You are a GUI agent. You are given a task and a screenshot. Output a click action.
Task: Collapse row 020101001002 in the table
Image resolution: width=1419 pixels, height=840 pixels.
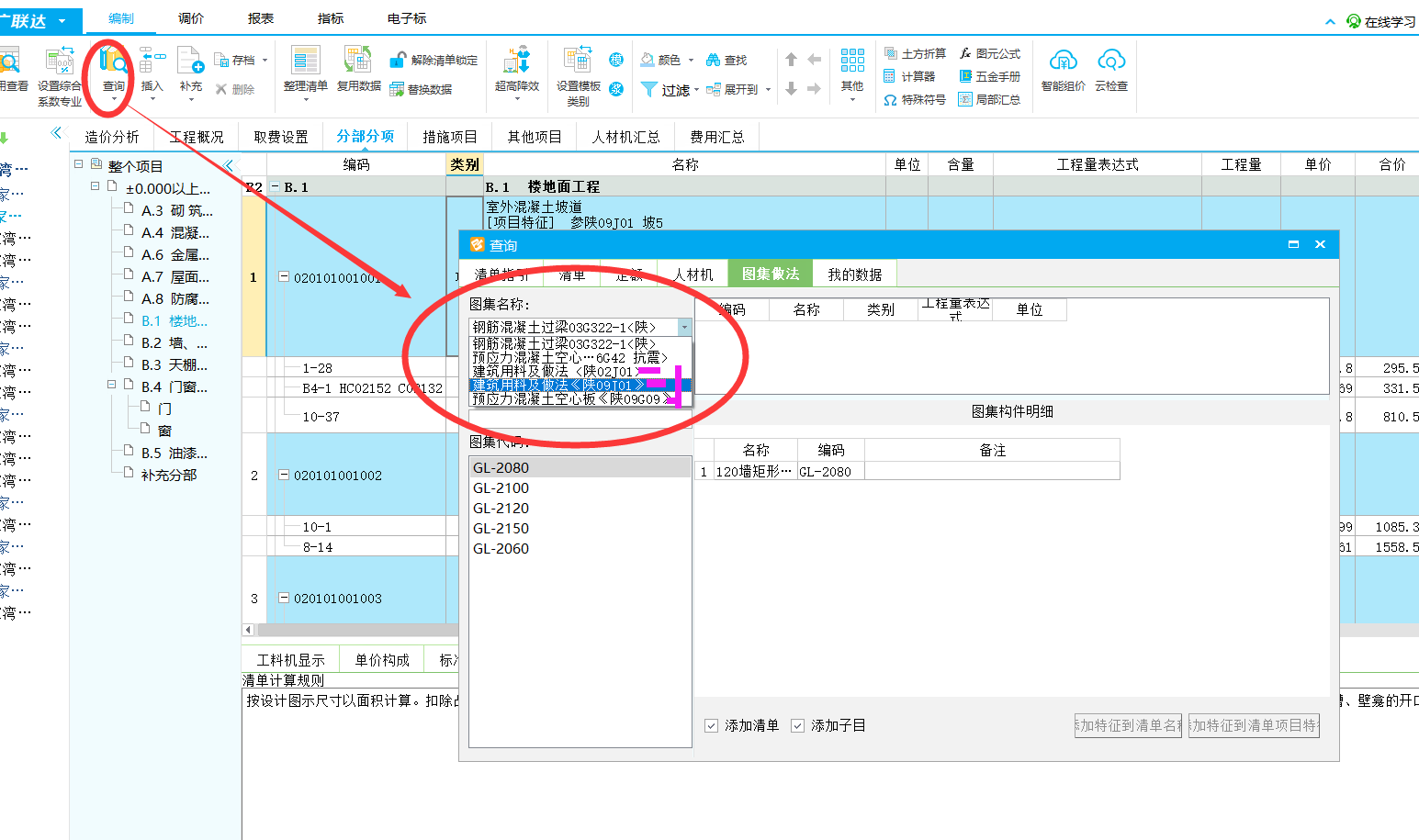pyautogui.click(x=284, y=476)
